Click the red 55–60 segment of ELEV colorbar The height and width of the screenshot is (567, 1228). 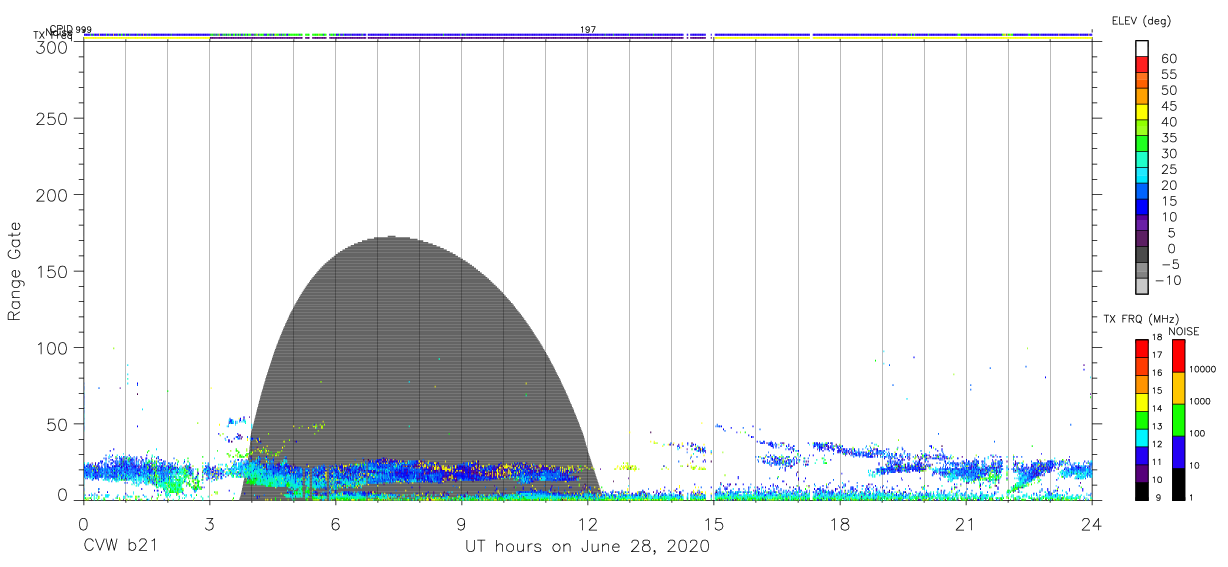tap(1143, 66)
